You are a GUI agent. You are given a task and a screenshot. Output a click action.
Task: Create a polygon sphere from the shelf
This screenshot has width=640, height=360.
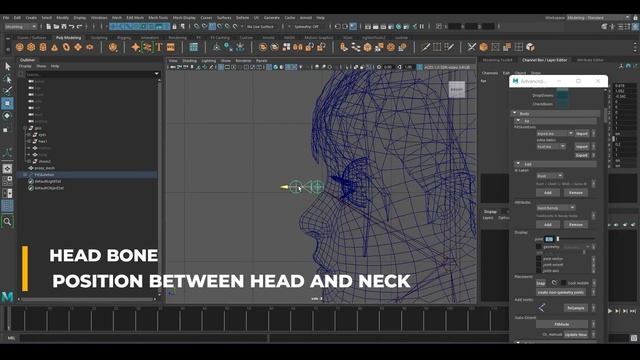tap(20, 47)
